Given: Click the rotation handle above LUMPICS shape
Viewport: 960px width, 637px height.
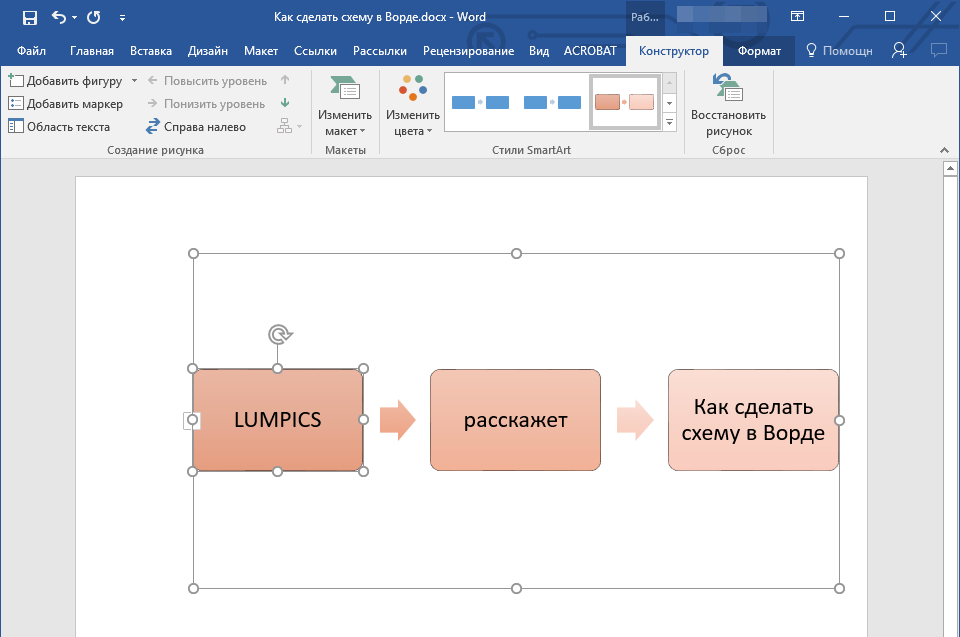Looking at the screenshot, I should (x=279, y=335).
